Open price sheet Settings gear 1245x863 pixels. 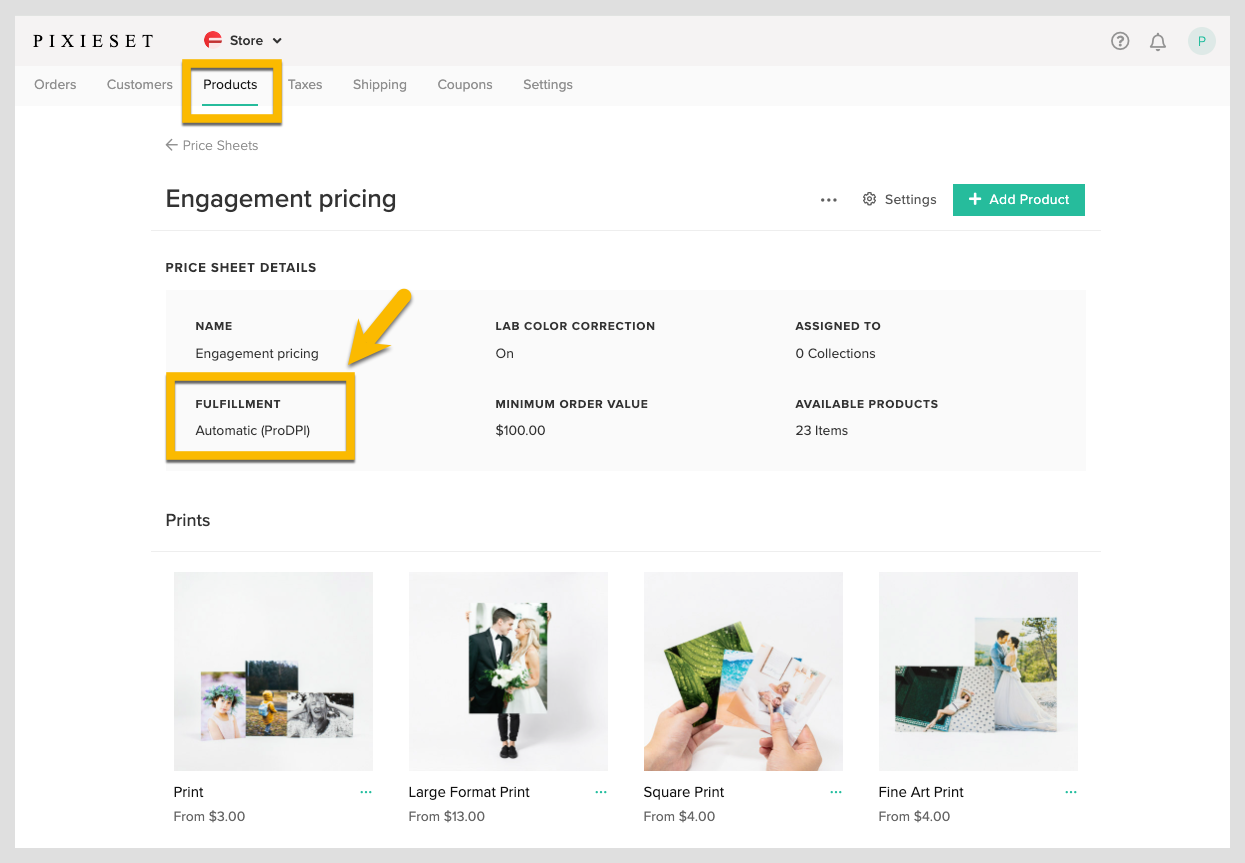pos(899,199)
